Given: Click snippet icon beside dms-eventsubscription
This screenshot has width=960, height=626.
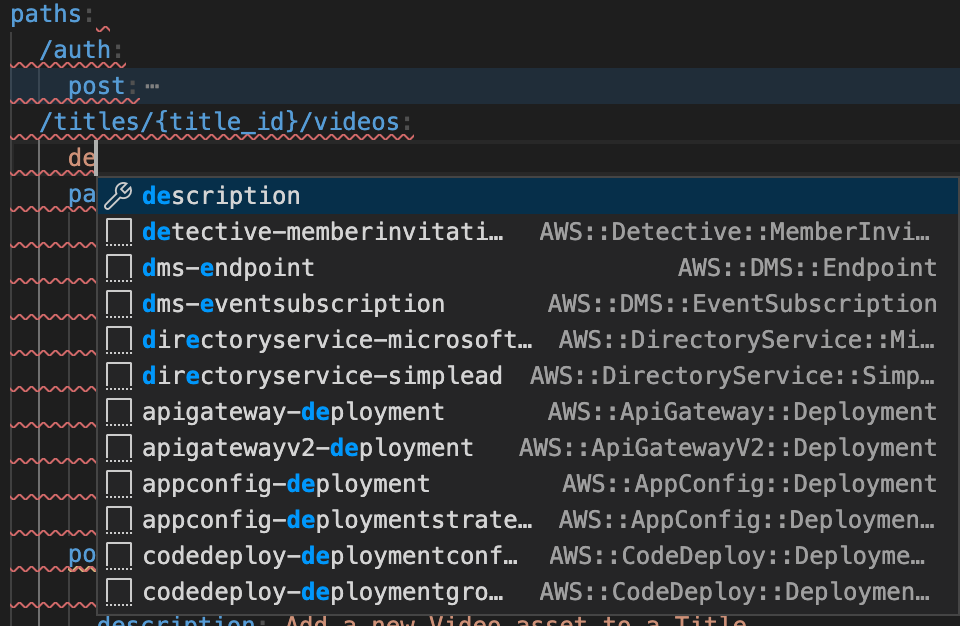Looking at the screenshot, I should tap(119, 304).
